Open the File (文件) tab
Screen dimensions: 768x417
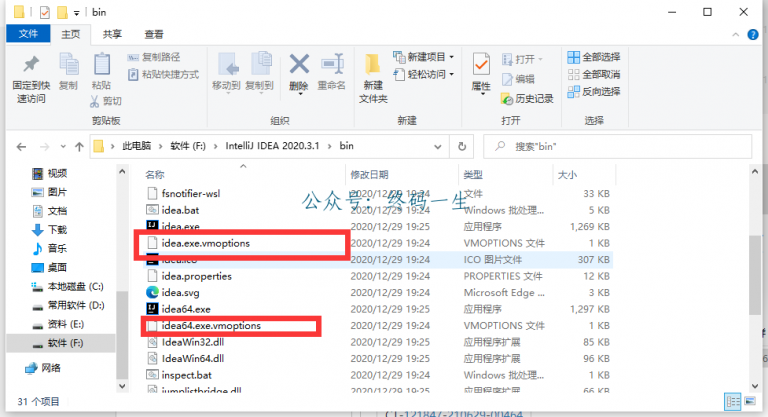click(x=28, y=34)
